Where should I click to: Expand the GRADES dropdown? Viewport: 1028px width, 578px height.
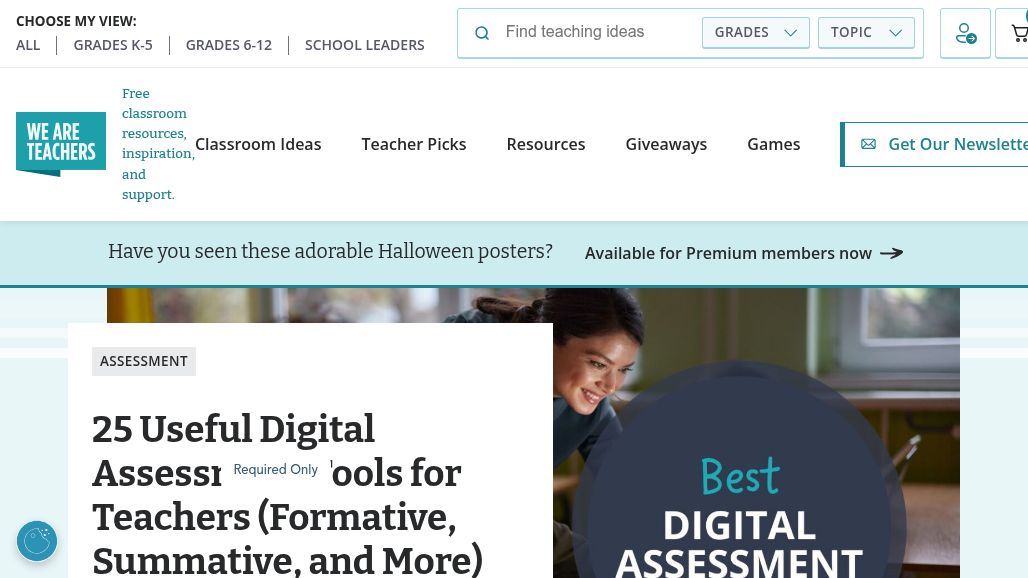(x=755, y=33)
